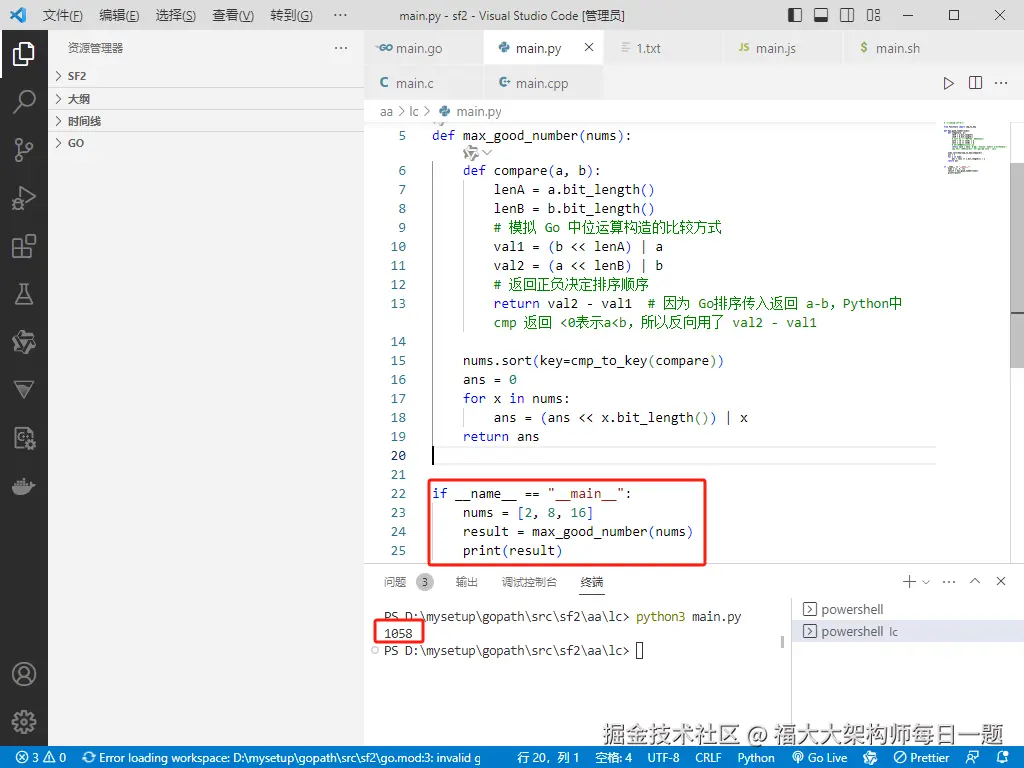This screenshot has height=768, width=1024.
Task: Click the code minimap overview
Action: pos(974,147)
